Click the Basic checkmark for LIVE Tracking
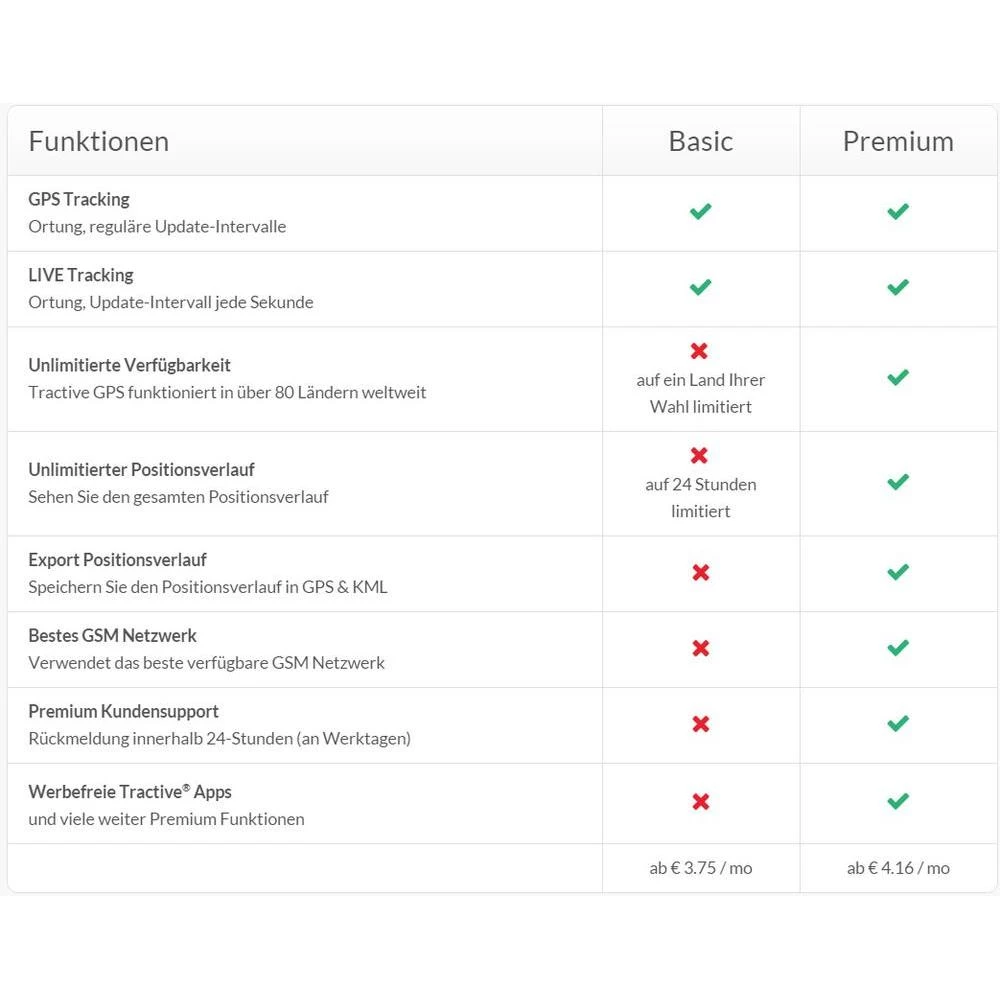 click(x=700, y=288)
